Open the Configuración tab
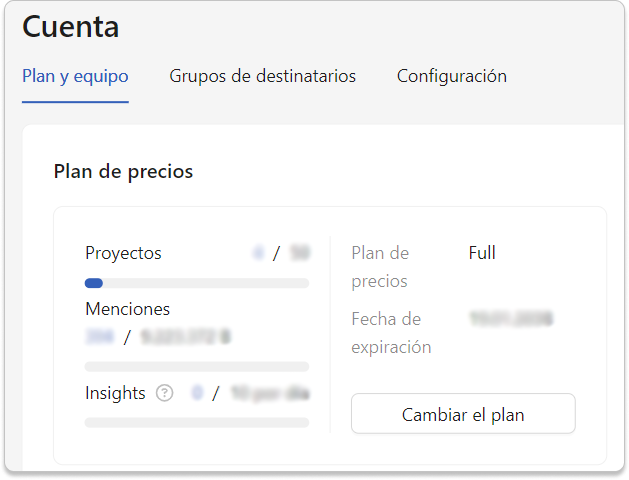Viewport: 629px width, 480px height. pyautogui.click(x=452, y=76)
